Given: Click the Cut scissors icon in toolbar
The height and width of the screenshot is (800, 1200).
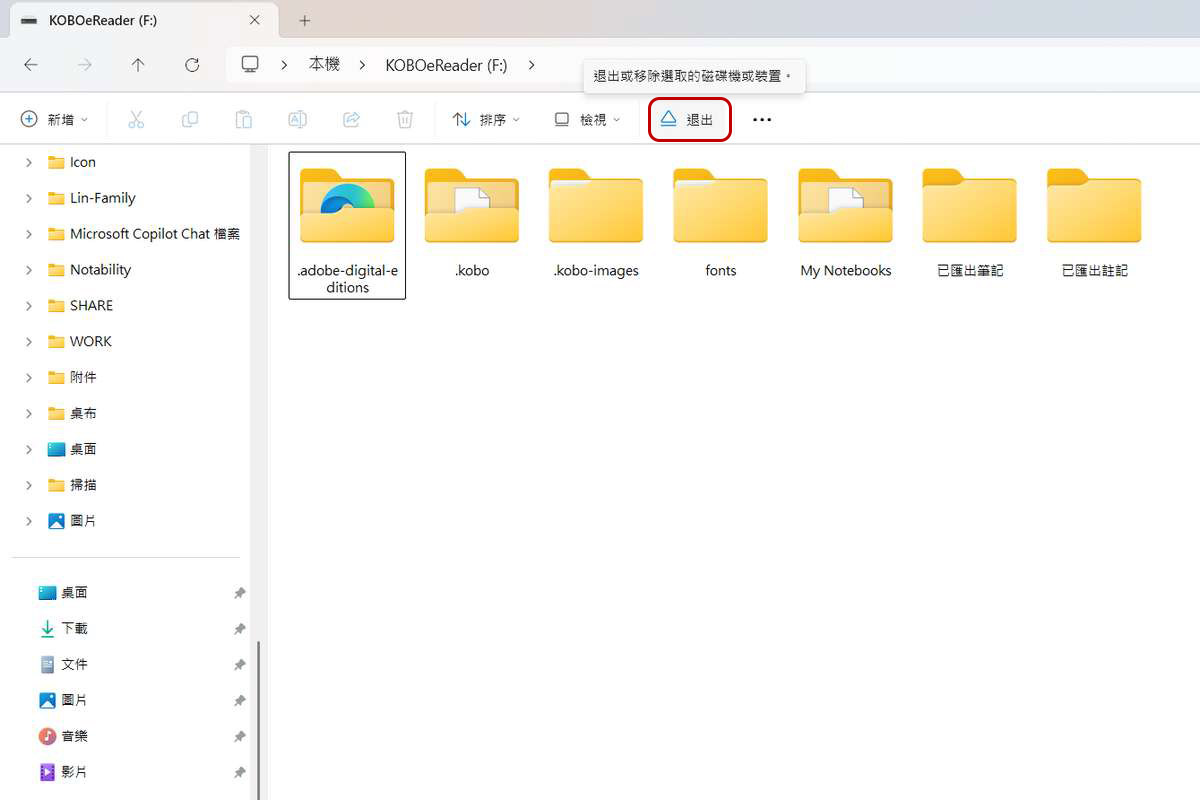Looking at the screenshot, I should 136,120.
